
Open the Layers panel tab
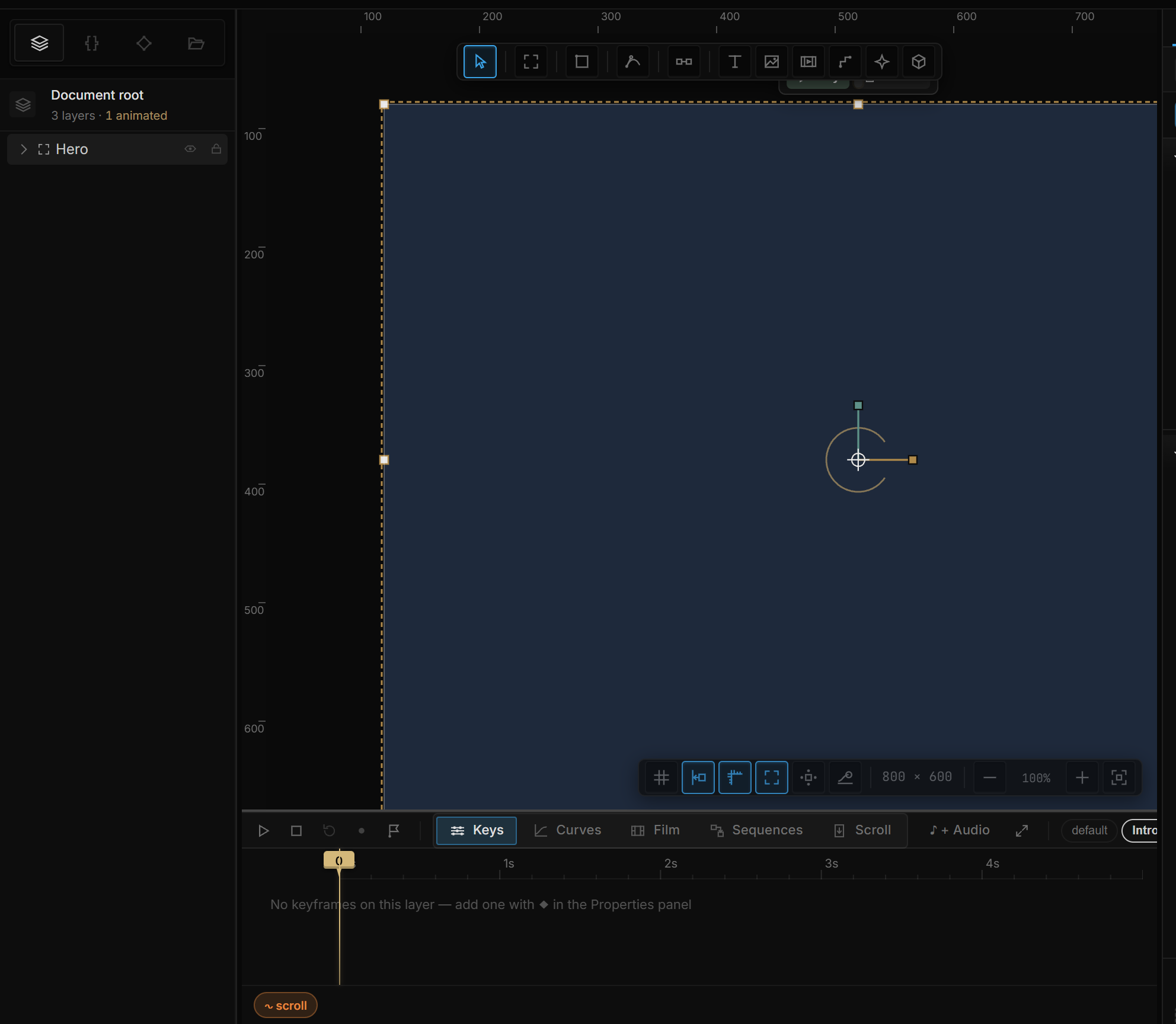pyautogui.click(x=39, y=43)
